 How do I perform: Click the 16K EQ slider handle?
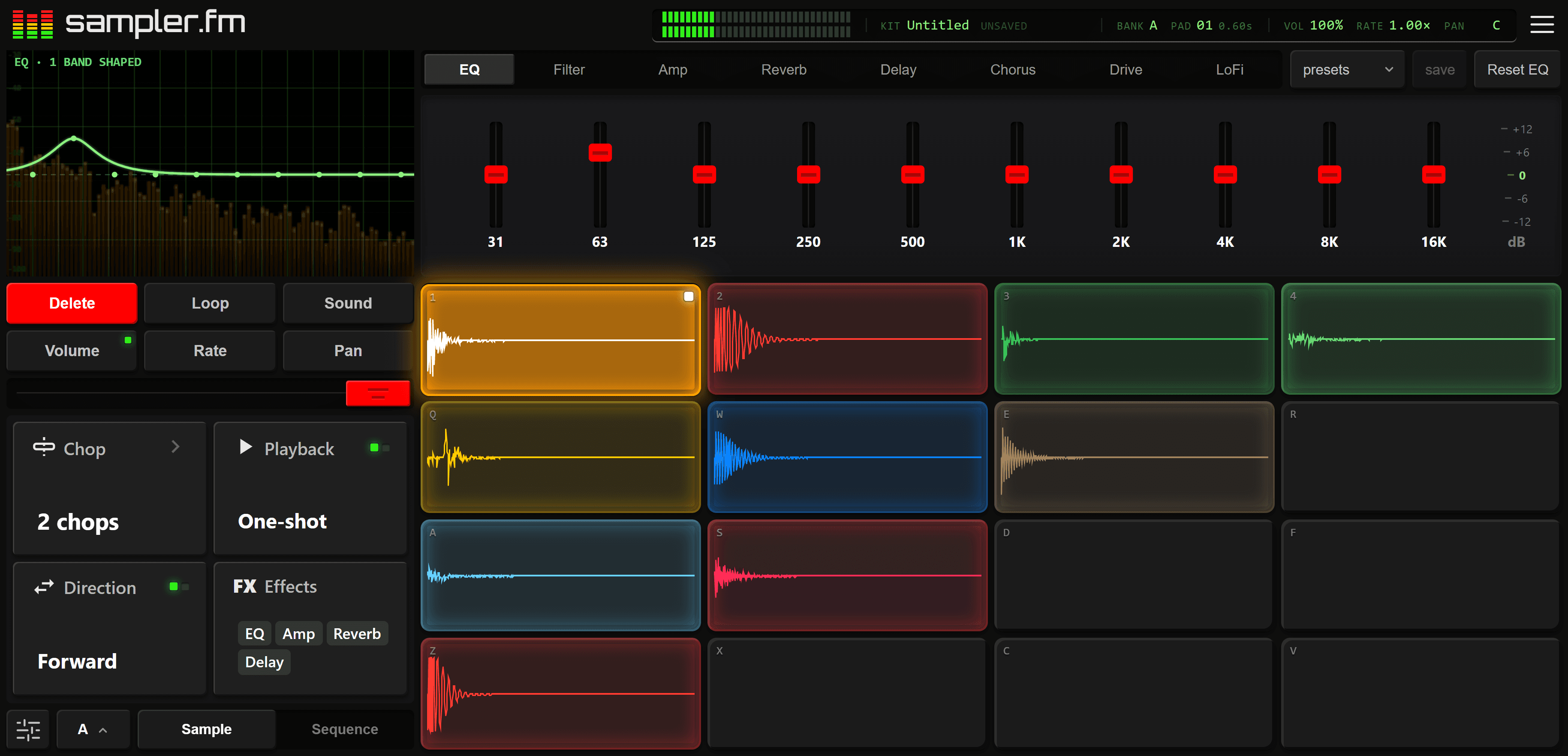[x=1433, y=174]
